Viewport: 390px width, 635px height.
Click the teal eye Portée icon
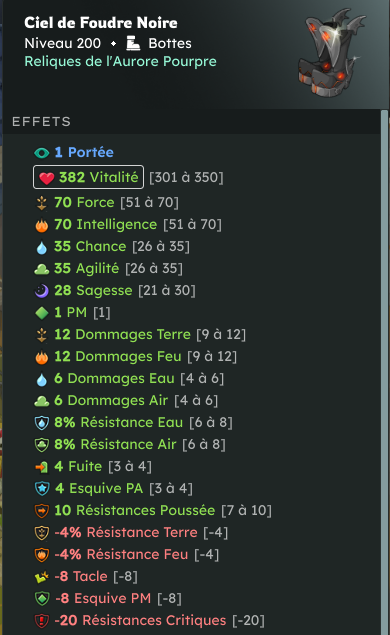click(x=42, y=153)
